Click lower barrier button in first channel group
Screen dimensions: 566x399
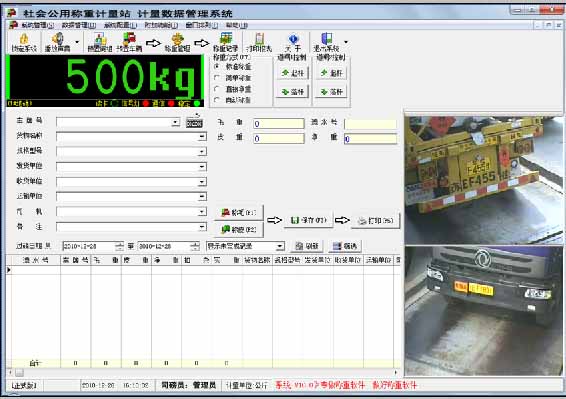coord(293,92)
